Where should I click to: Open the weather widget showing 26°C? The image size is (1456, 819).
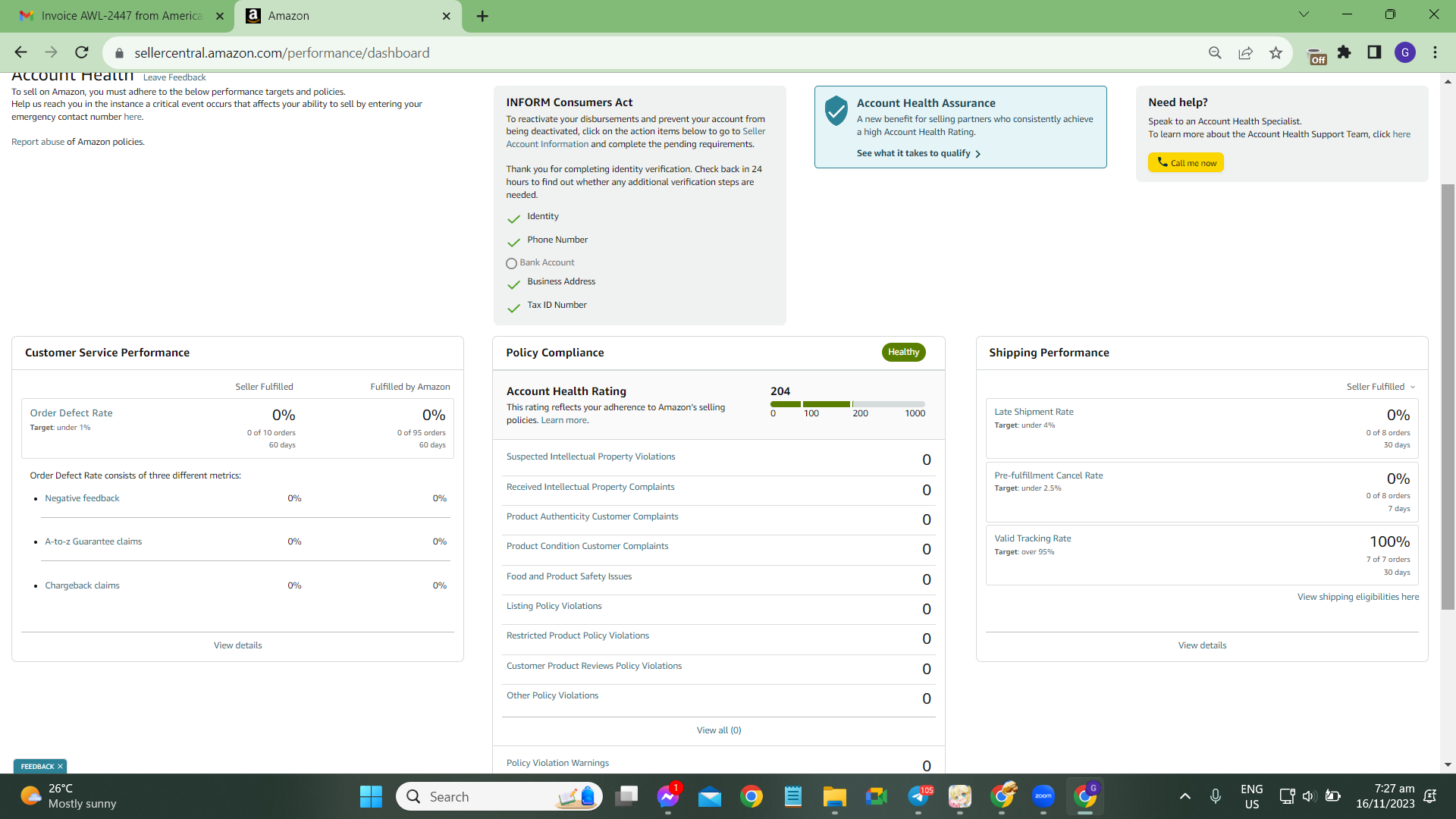click(x=68, y=796)
